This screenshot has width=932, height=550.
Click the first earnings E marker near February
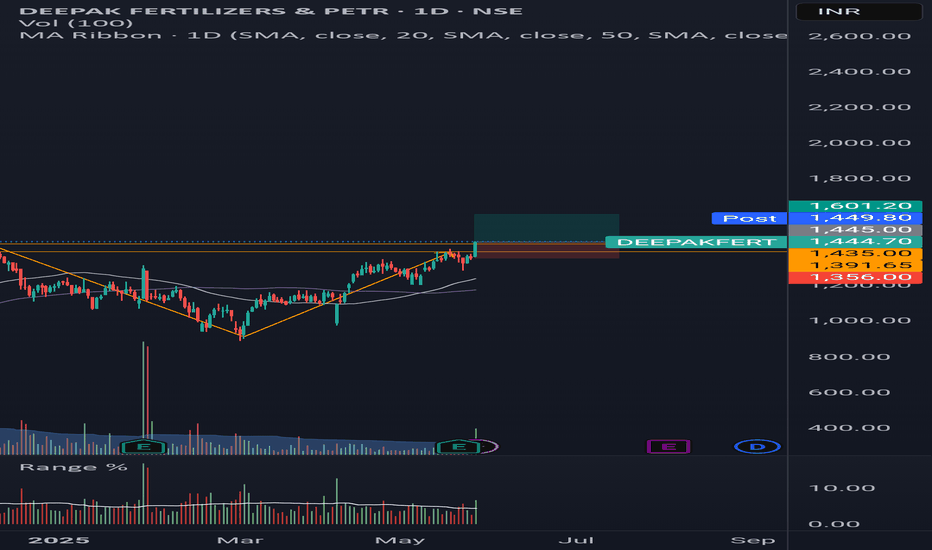pyautogui.click(x=143, y=447)
